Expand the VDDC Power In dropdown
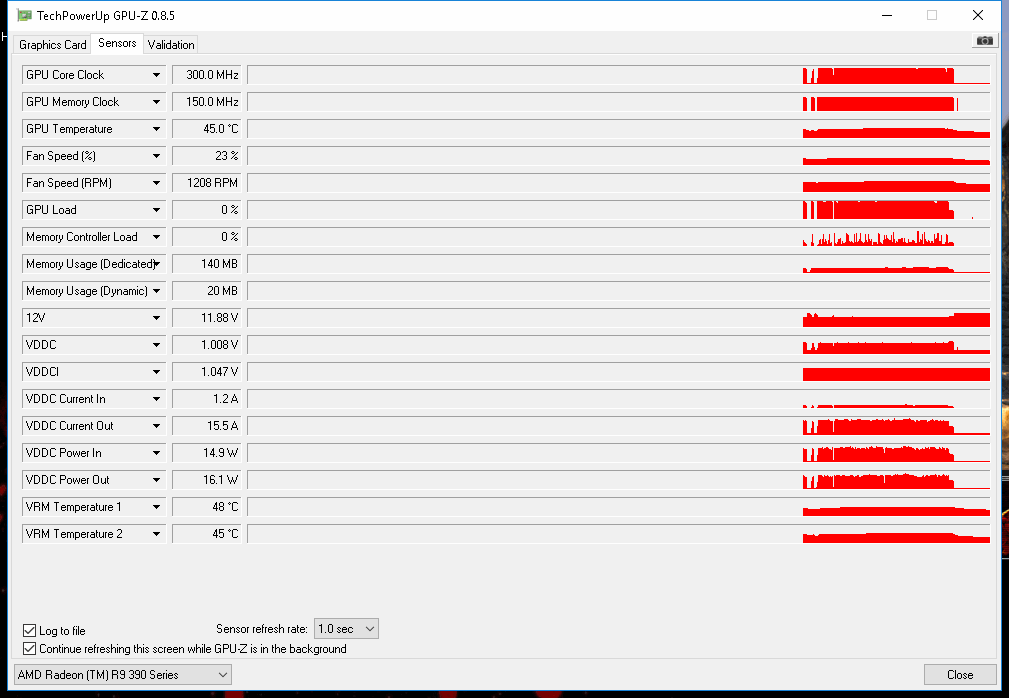1009x698 pixels. 156,453
